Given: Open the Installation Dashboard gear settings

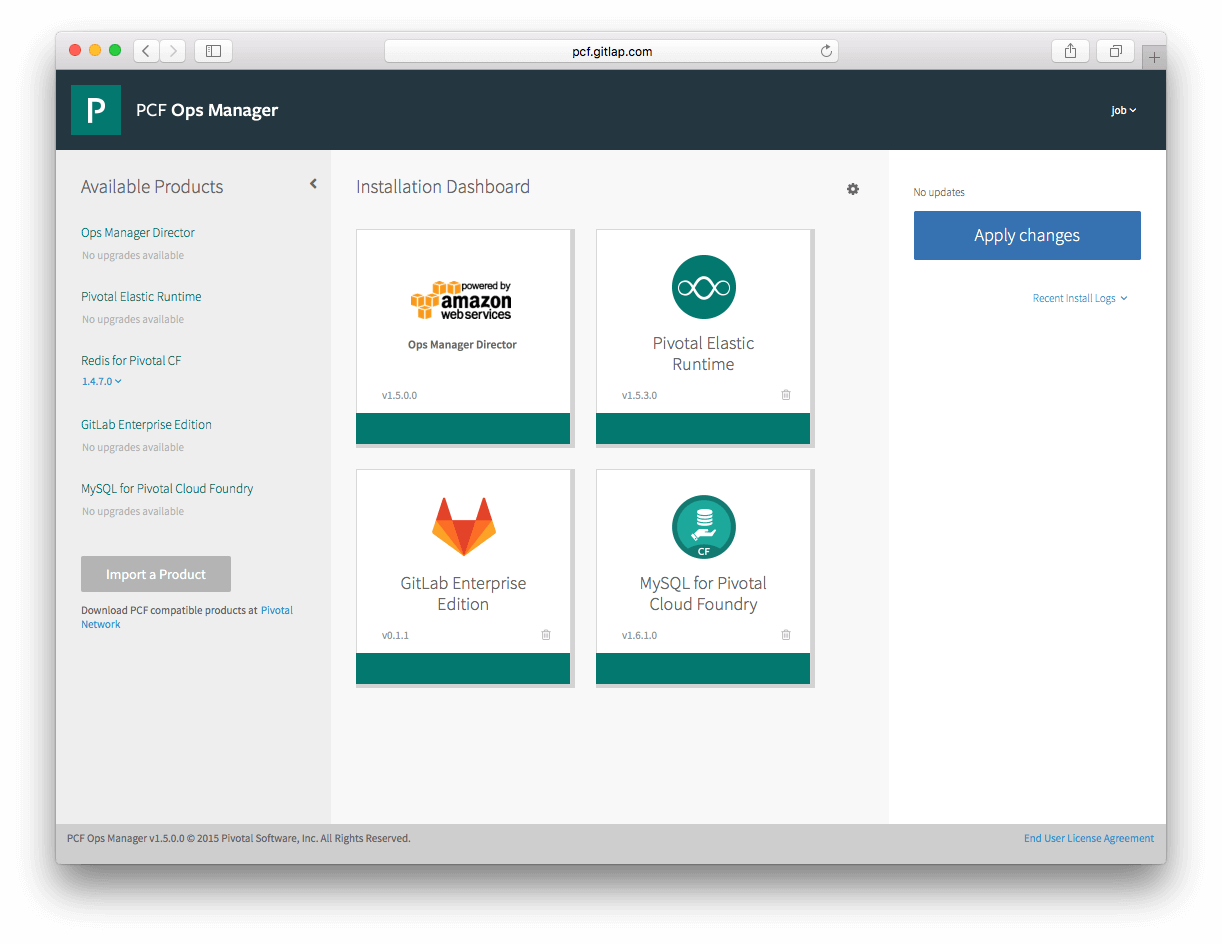Looking at the screenshot, I should click(x=853, y=189).
